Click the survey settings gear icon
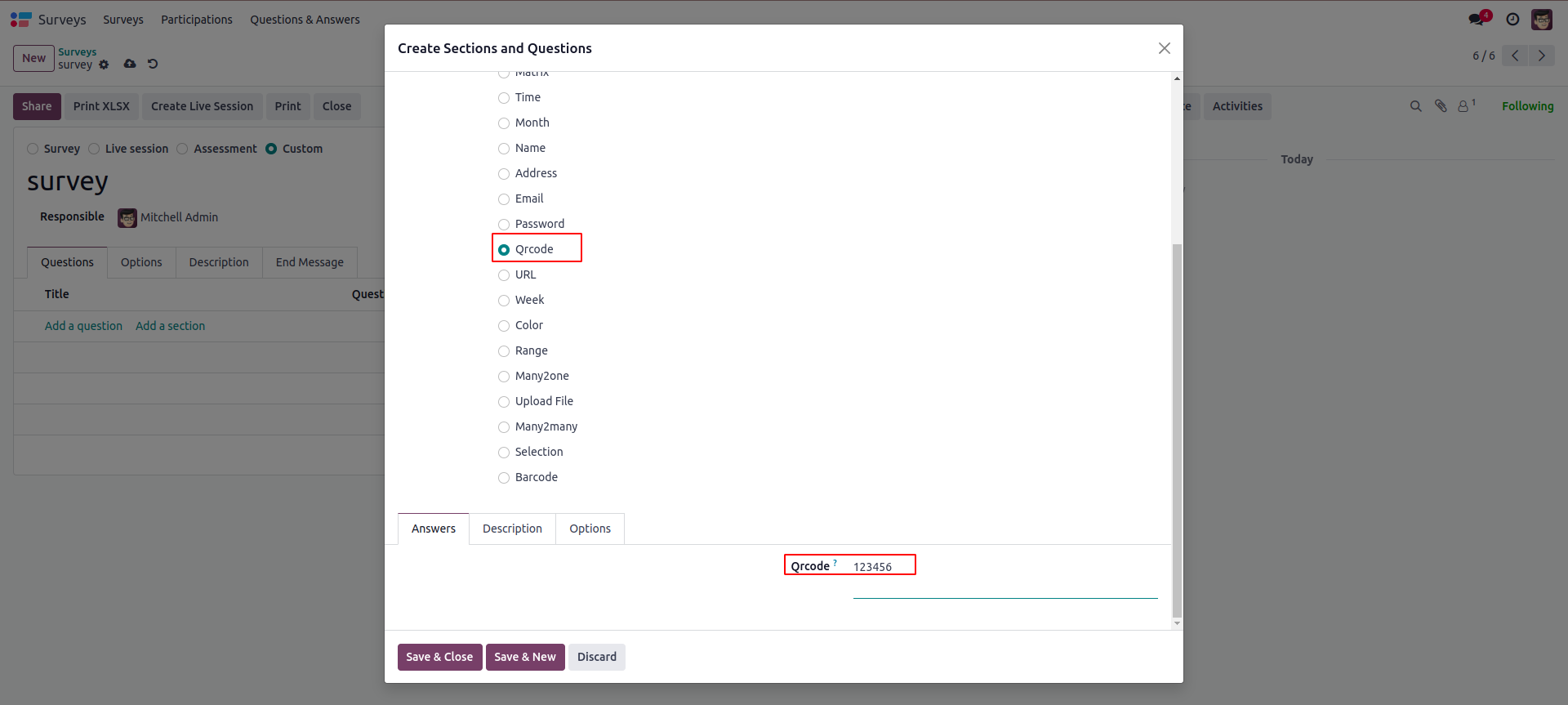1568x705 pixels. tap(104, 65)
